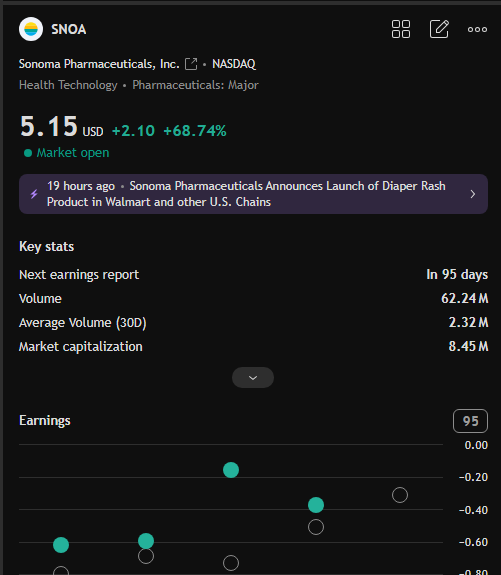Image resolution: width=501 pixels, height=575 pixels.
Task: Open the Diaper Rash Product news headline
Action: (x=246, y=194)
